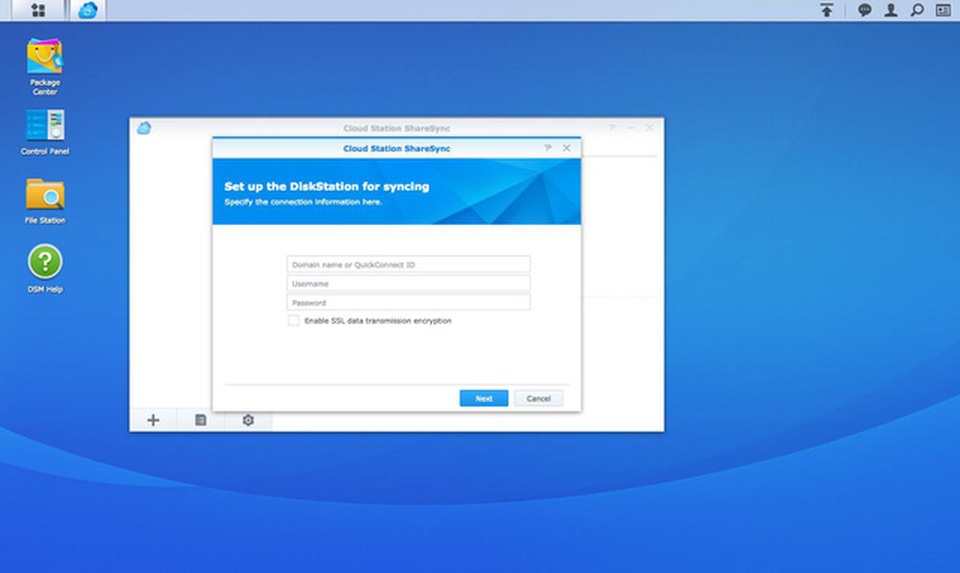
Task: Click the Next button
Action: tap(484, 399)
